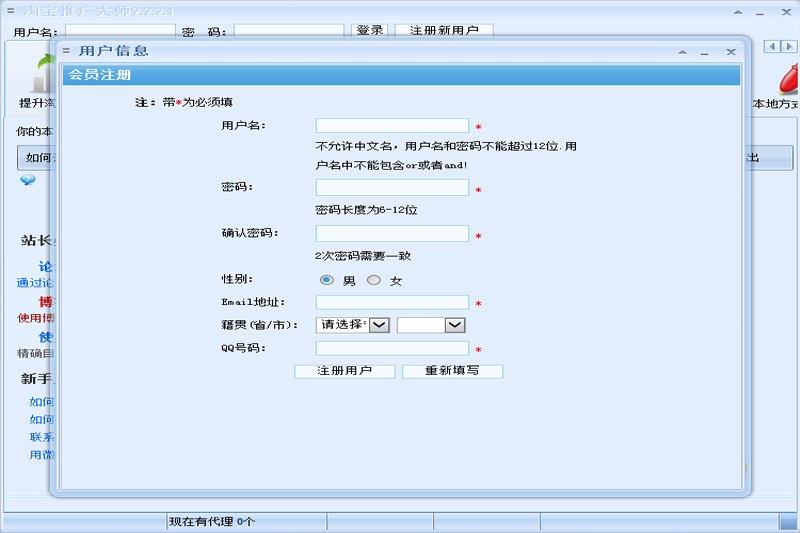Click the 注册用户 submit button

tap(344, 371)
